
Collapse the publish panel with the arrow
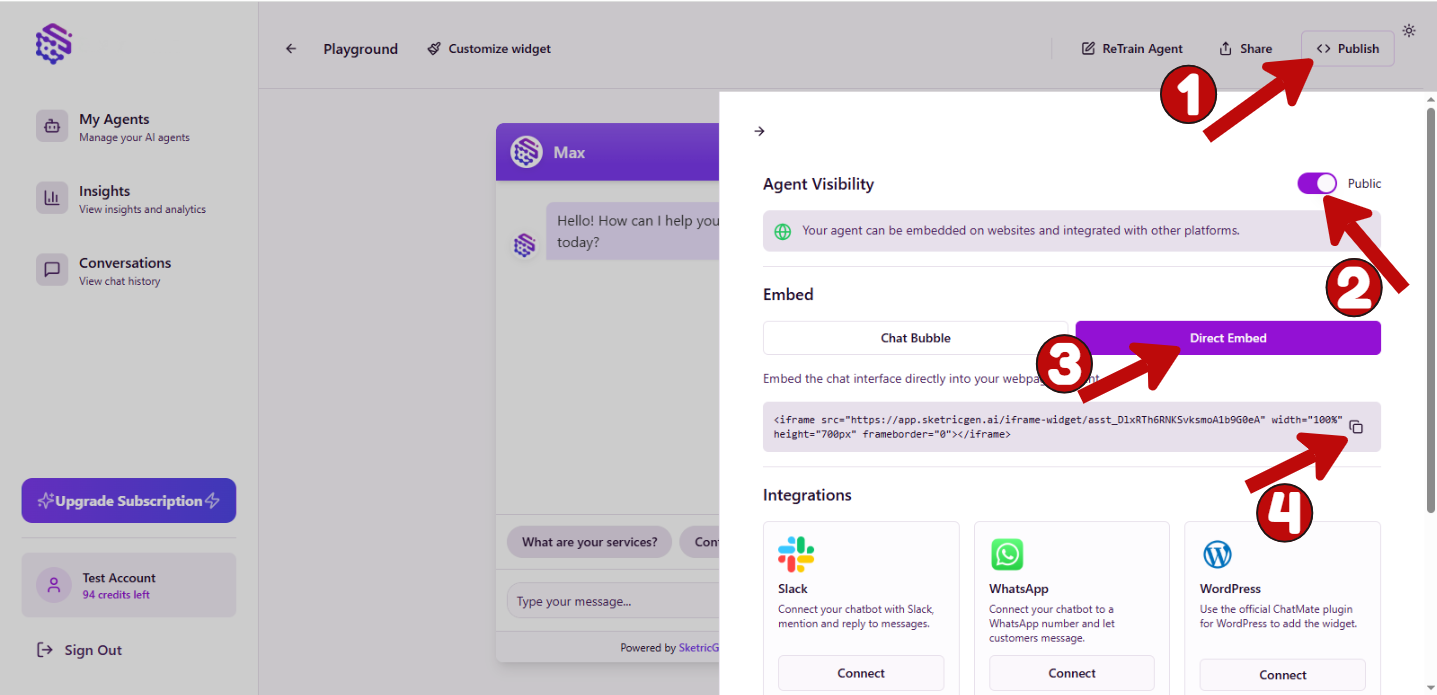759,131
